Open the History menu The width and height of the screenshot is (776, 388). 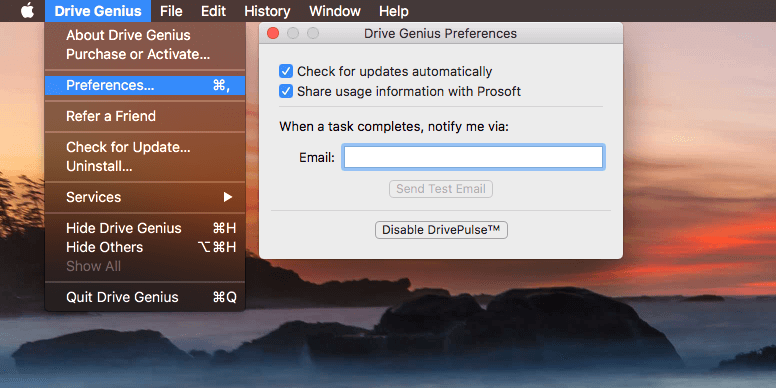[x=267, y=11]
